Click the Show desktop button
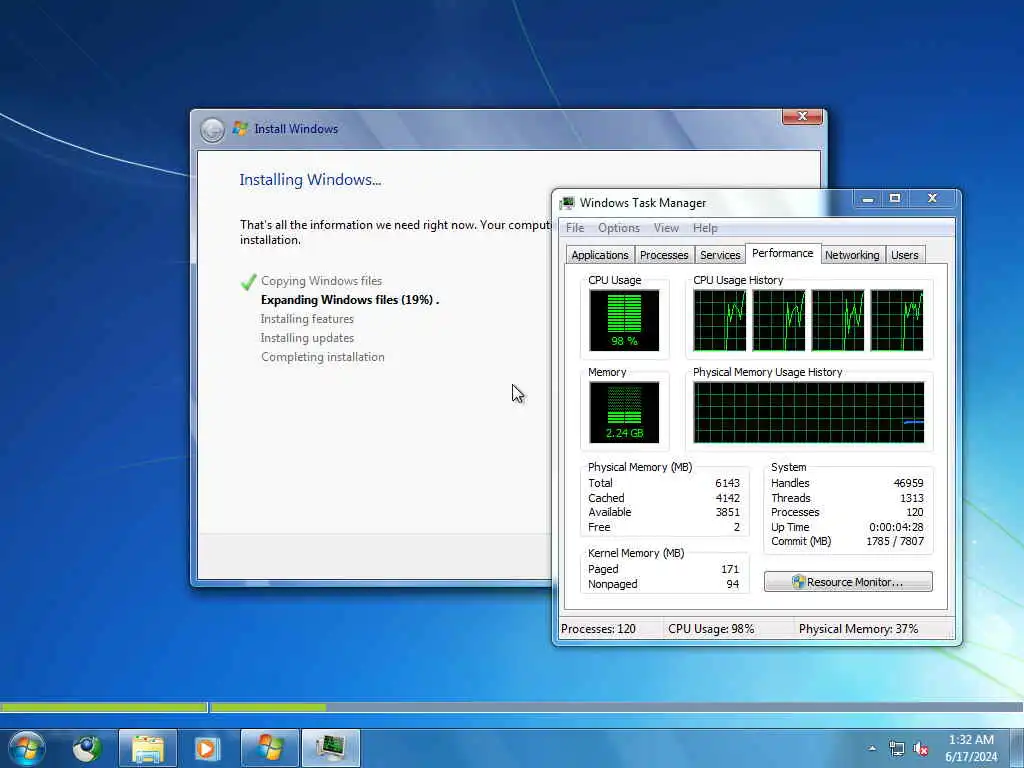The image size is (1024, 768). pyautogui.click(x=1017, y=748)
